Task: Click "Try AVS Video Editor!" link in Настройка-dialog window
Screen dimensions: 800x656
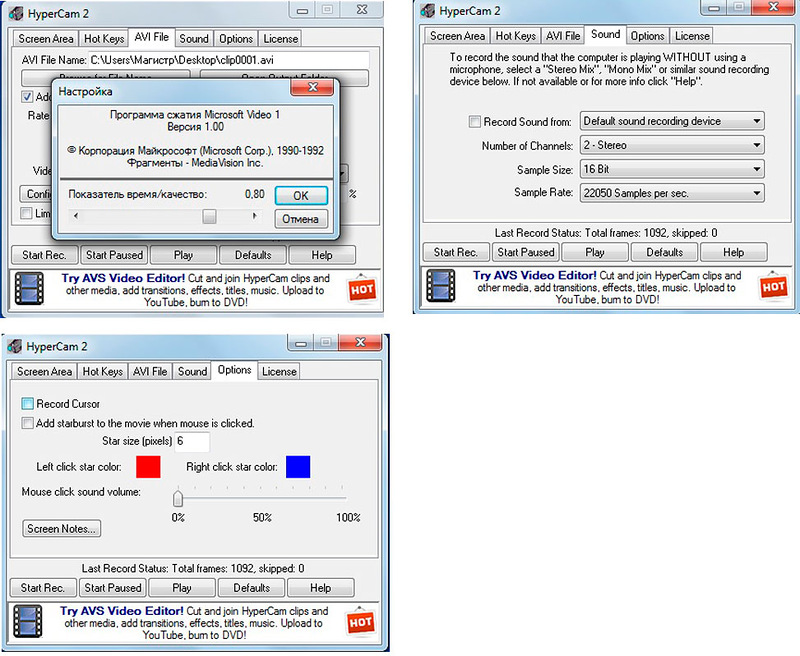Action: click(x=123, y=279)
